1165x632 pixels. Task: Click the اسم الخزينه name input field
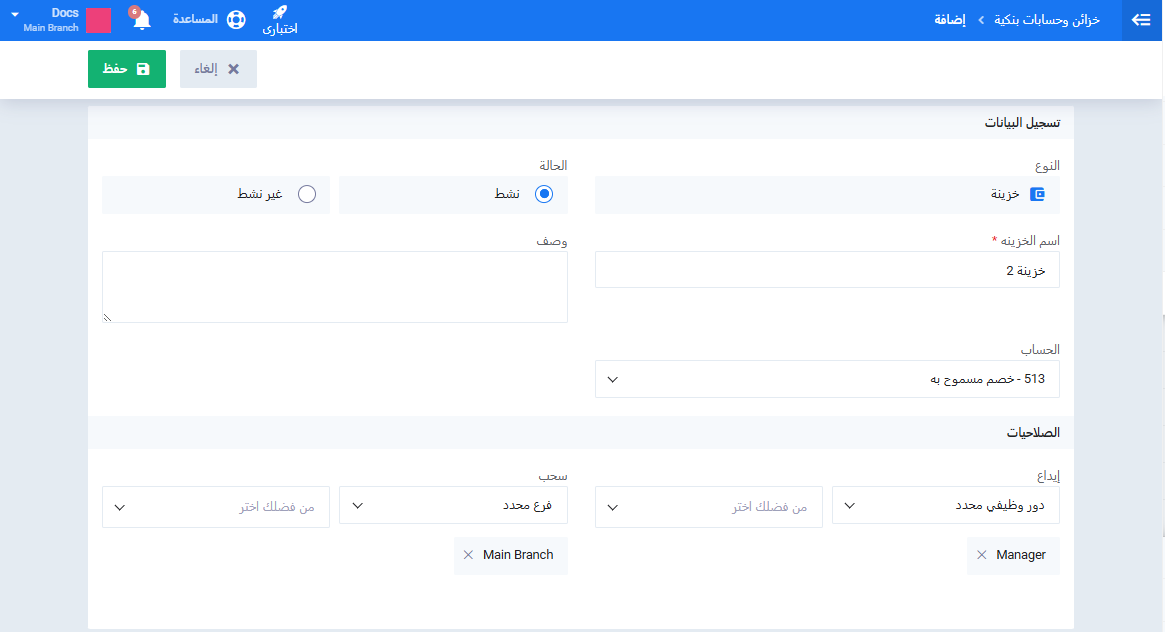tap(827, 270)
